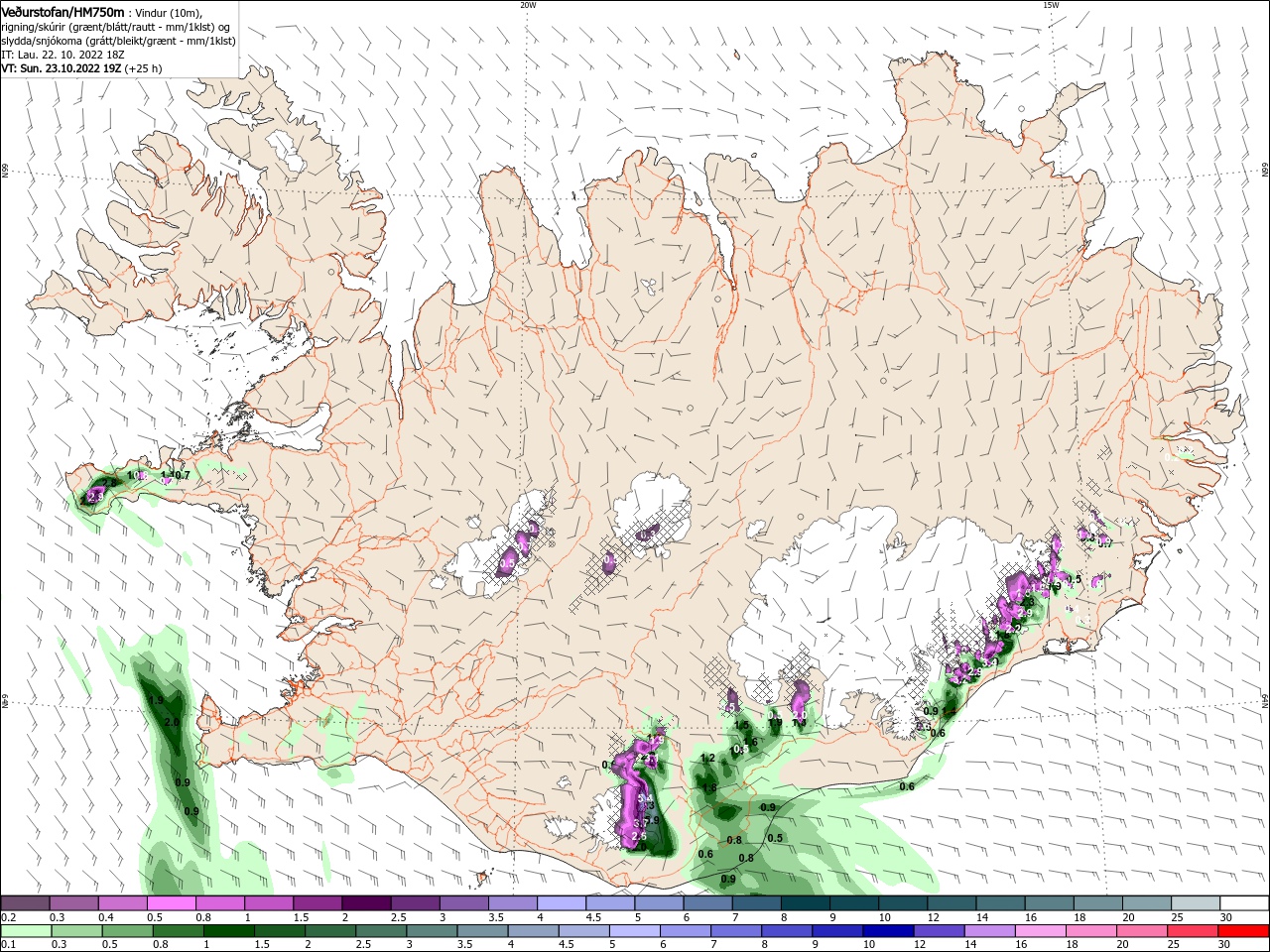Click the 'Vindur (10m)' description text
Image resolution: width=1270 pixels, height=952 pixels.
tap(171, 12)
